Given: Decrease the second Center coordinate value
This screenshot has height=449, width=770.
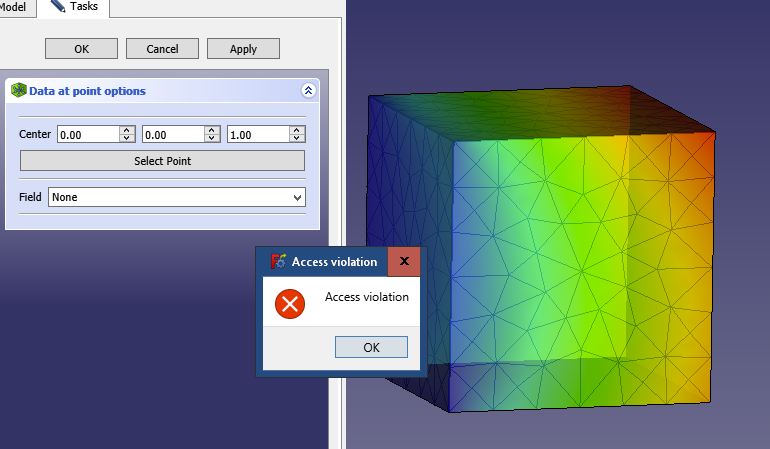Looking at the screenshot, I should click(x=212, y=139).
